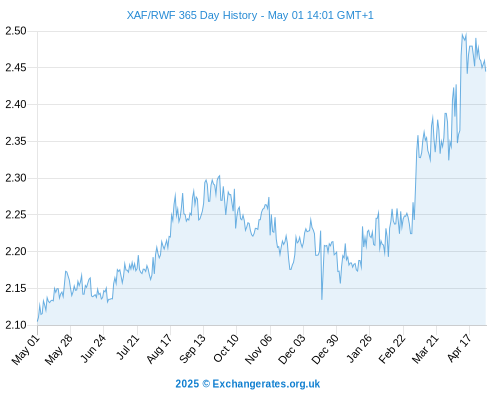Click the Mar 21 x-axis label
This screenshot has width=495, height=400.
pyautogui.click(x=425, y=349)
